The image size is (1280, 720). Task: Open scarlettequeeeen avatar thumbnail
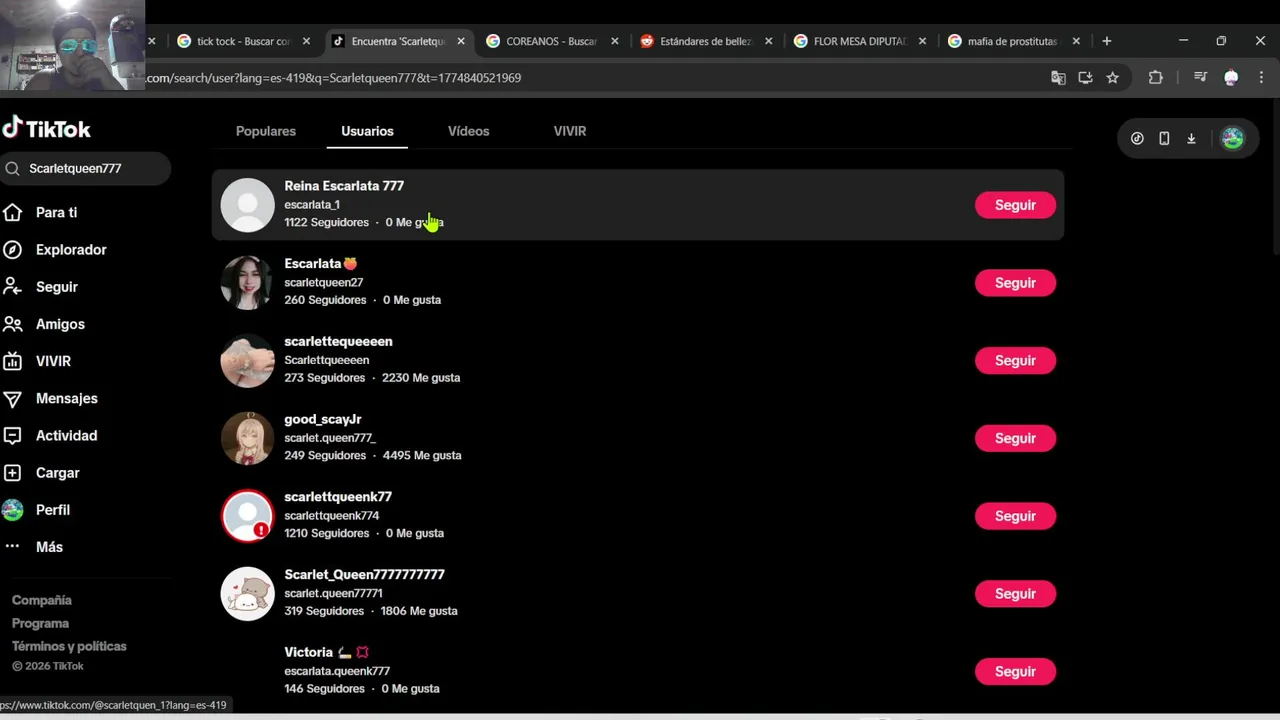tap(247, 360)
